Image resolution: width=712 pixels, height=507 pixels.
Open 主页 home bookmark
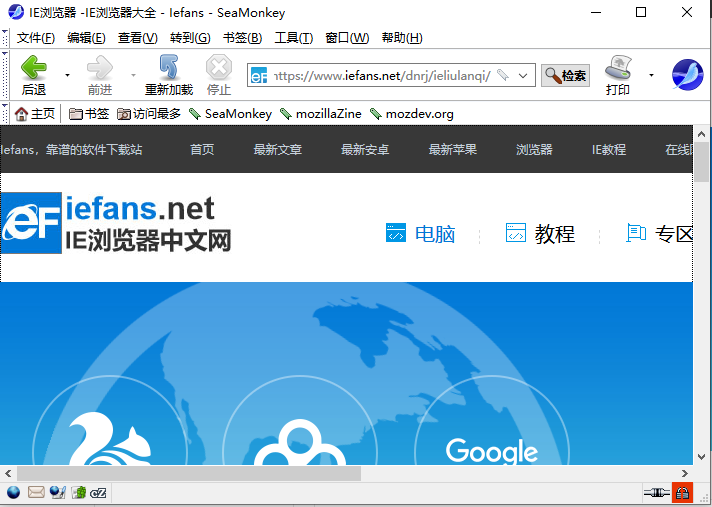(x=35, y=113)
